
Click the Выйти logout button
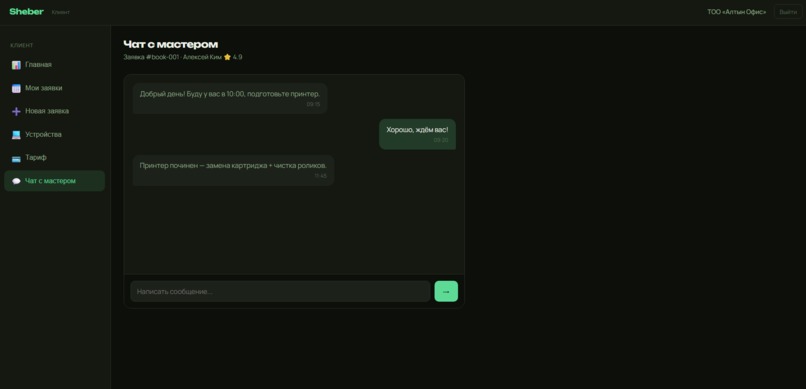click(788, 12)
